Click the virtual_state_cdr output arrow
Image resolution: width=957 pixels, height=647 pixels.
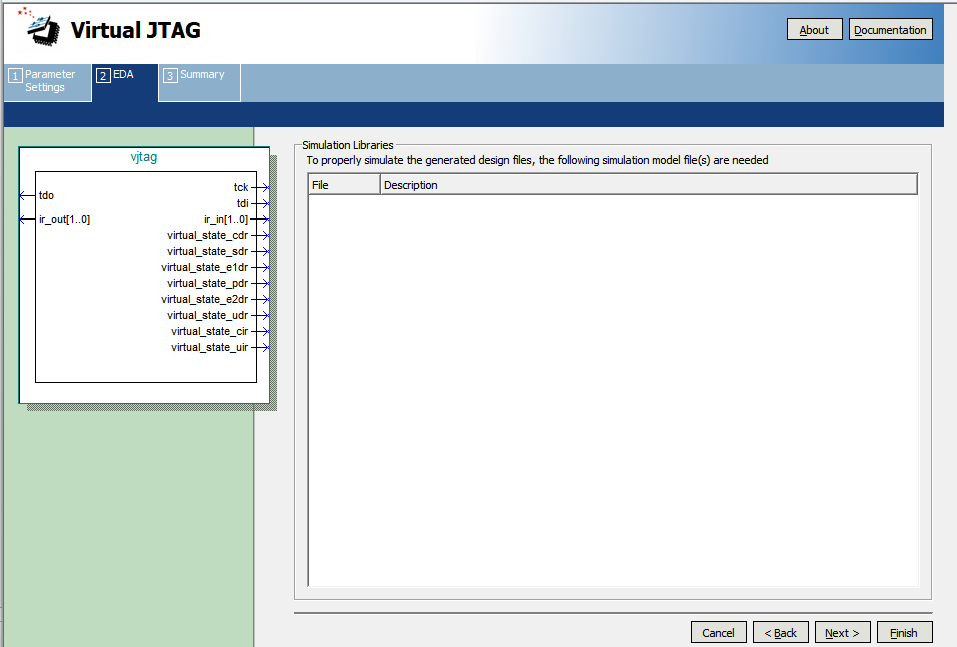(x=261, y=235)
